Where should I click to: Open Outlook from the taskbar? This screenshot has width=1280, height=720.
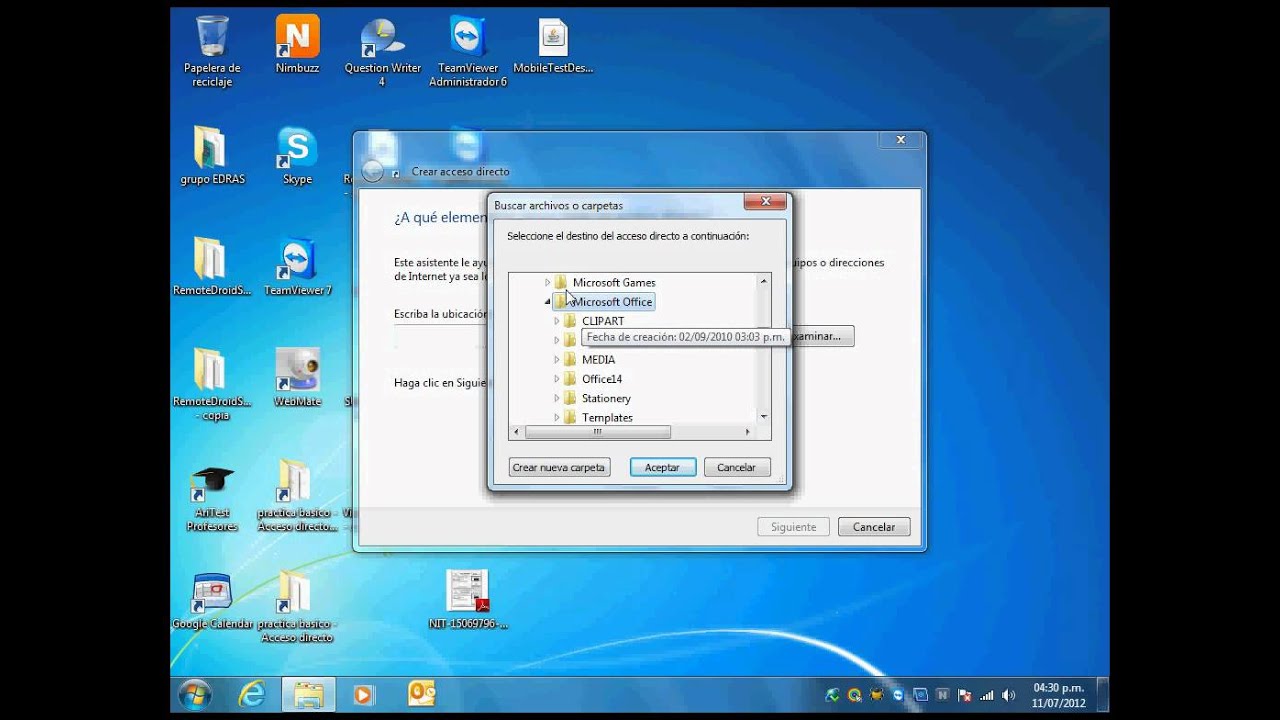point(421,694)
